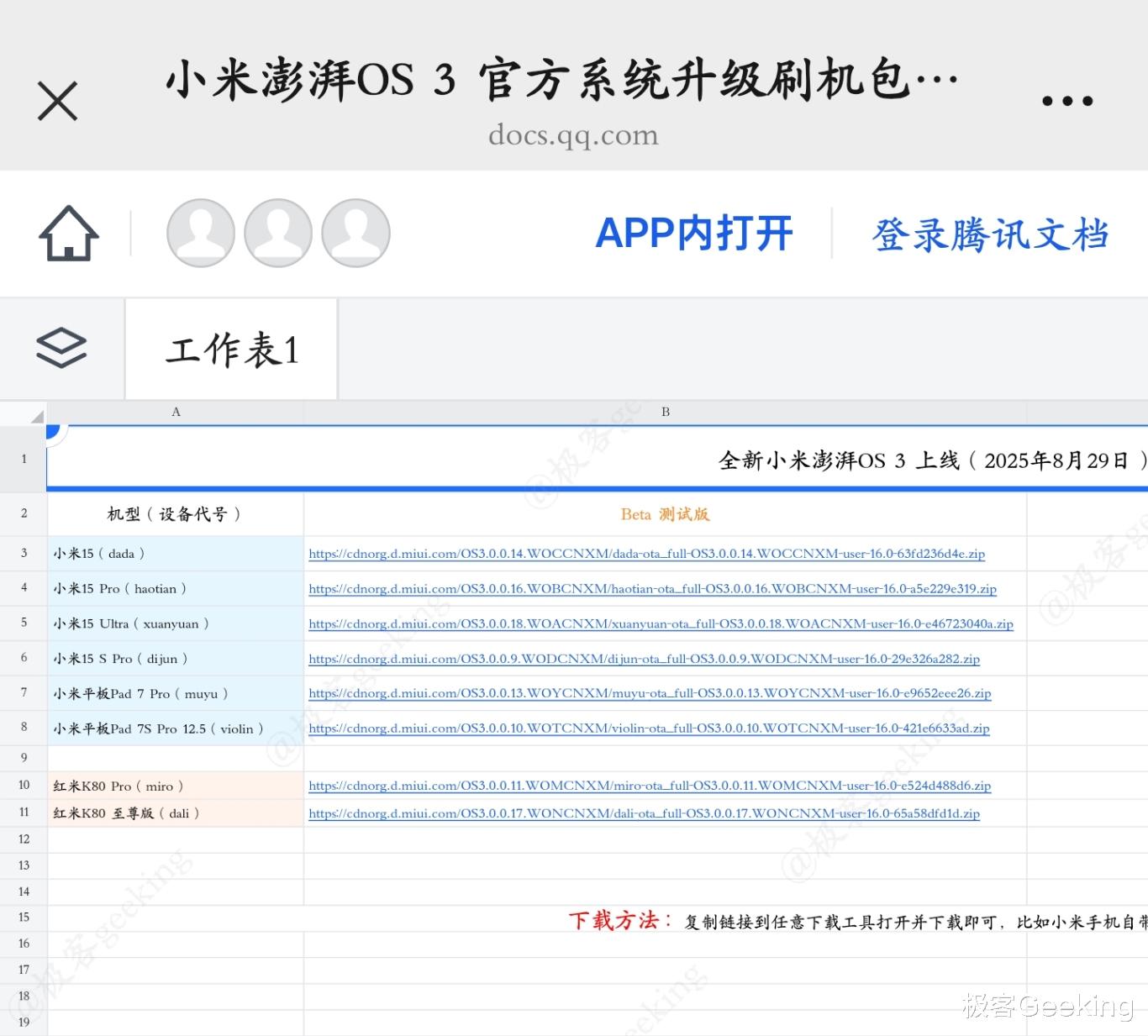Click the page title 小米澎湃OS 3 官方系统升级刷机包
This screenshot has height=1036, width=1148.
tap(561, 81)
